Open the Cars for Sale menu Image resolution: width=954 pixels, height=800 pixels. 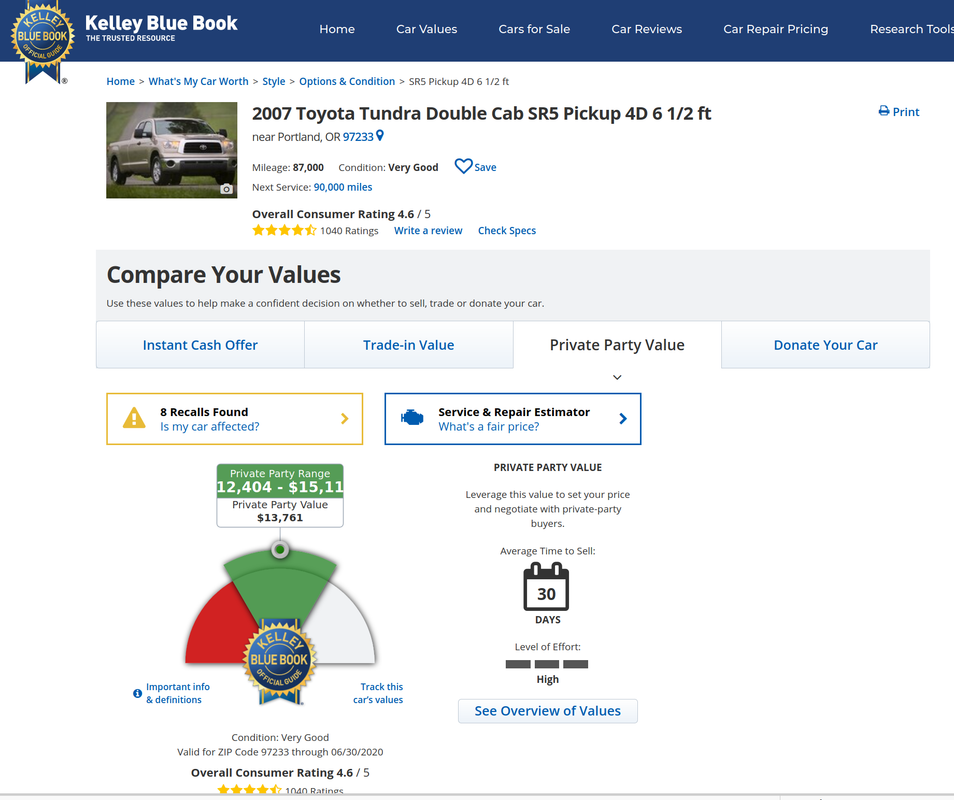coord(534,29)
